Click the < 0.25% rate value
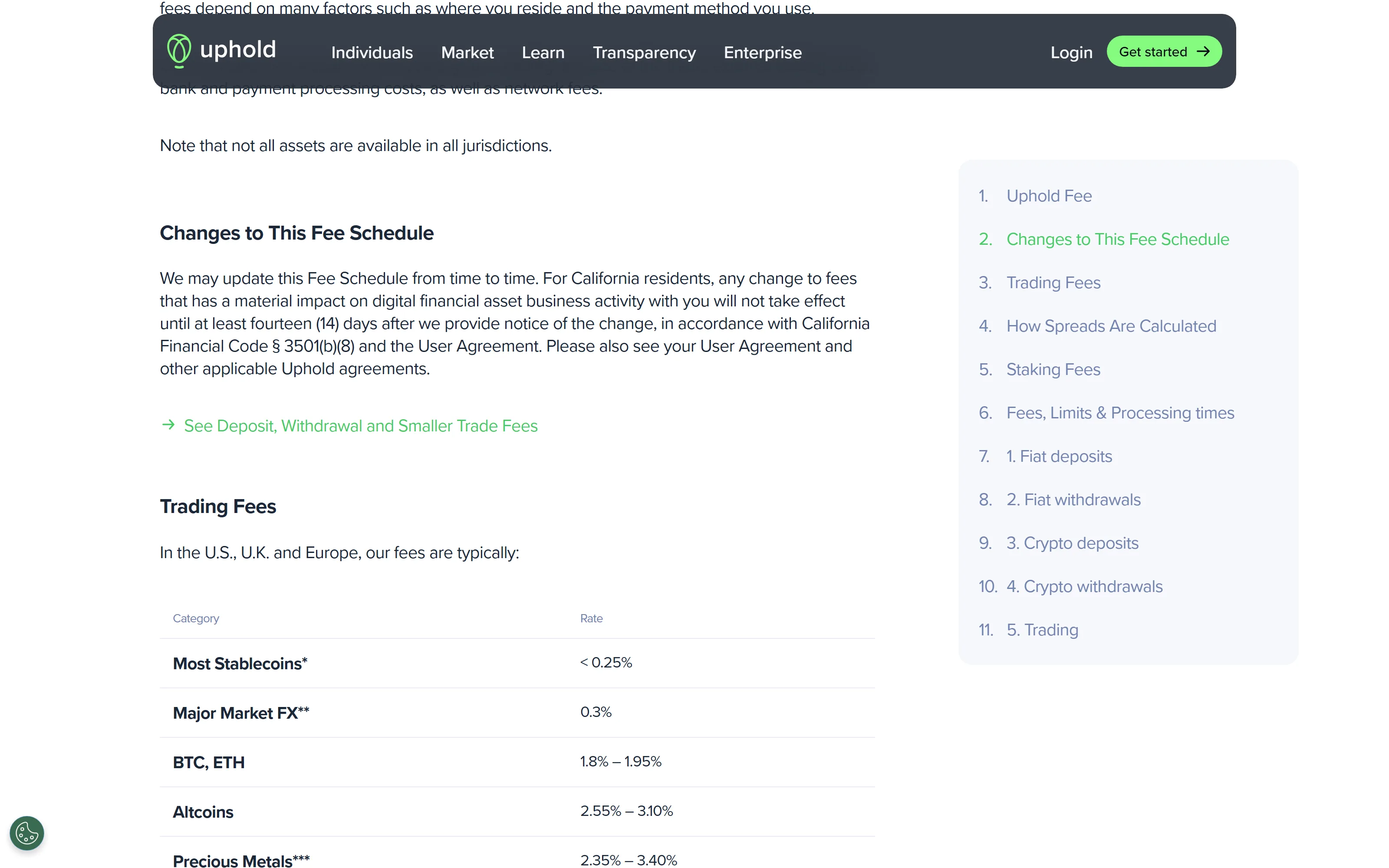 point(606,662)
